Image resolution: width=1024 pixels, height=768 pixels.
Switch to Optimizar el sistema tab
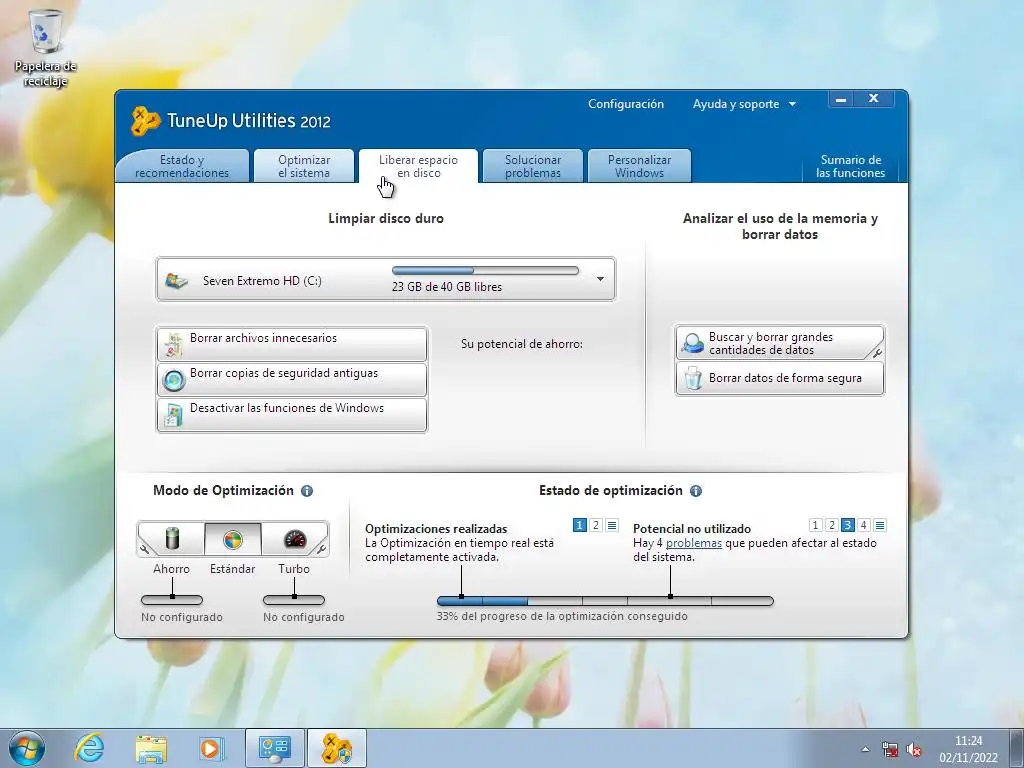[304, 166]
